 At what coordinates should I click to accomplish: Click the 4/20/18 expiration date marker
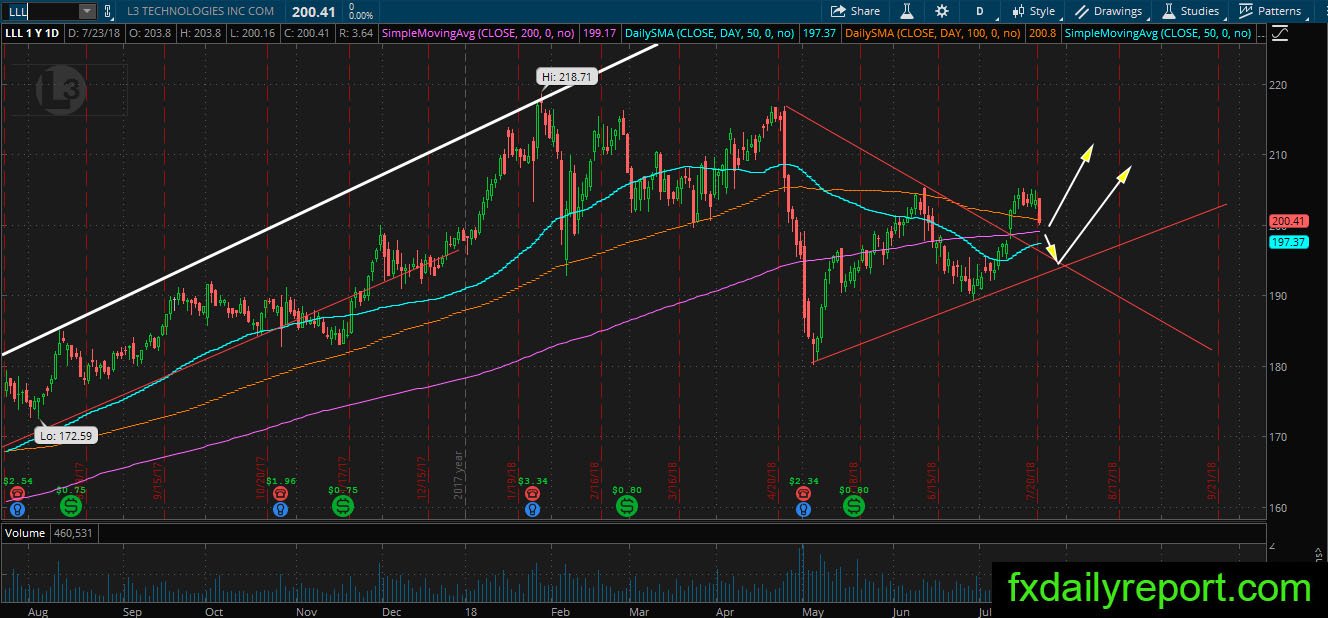[772, 482]
